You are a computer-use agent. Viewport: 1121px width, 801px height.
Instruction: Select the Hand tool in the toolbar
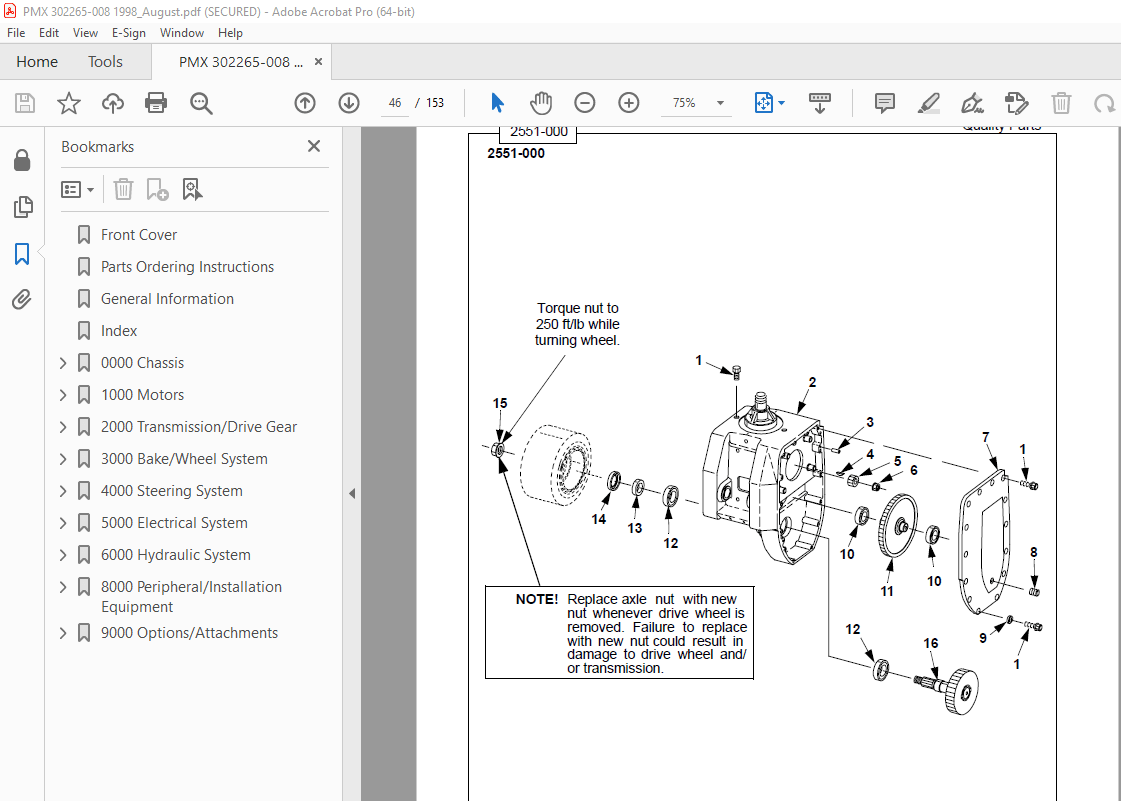tap(541, 102)
